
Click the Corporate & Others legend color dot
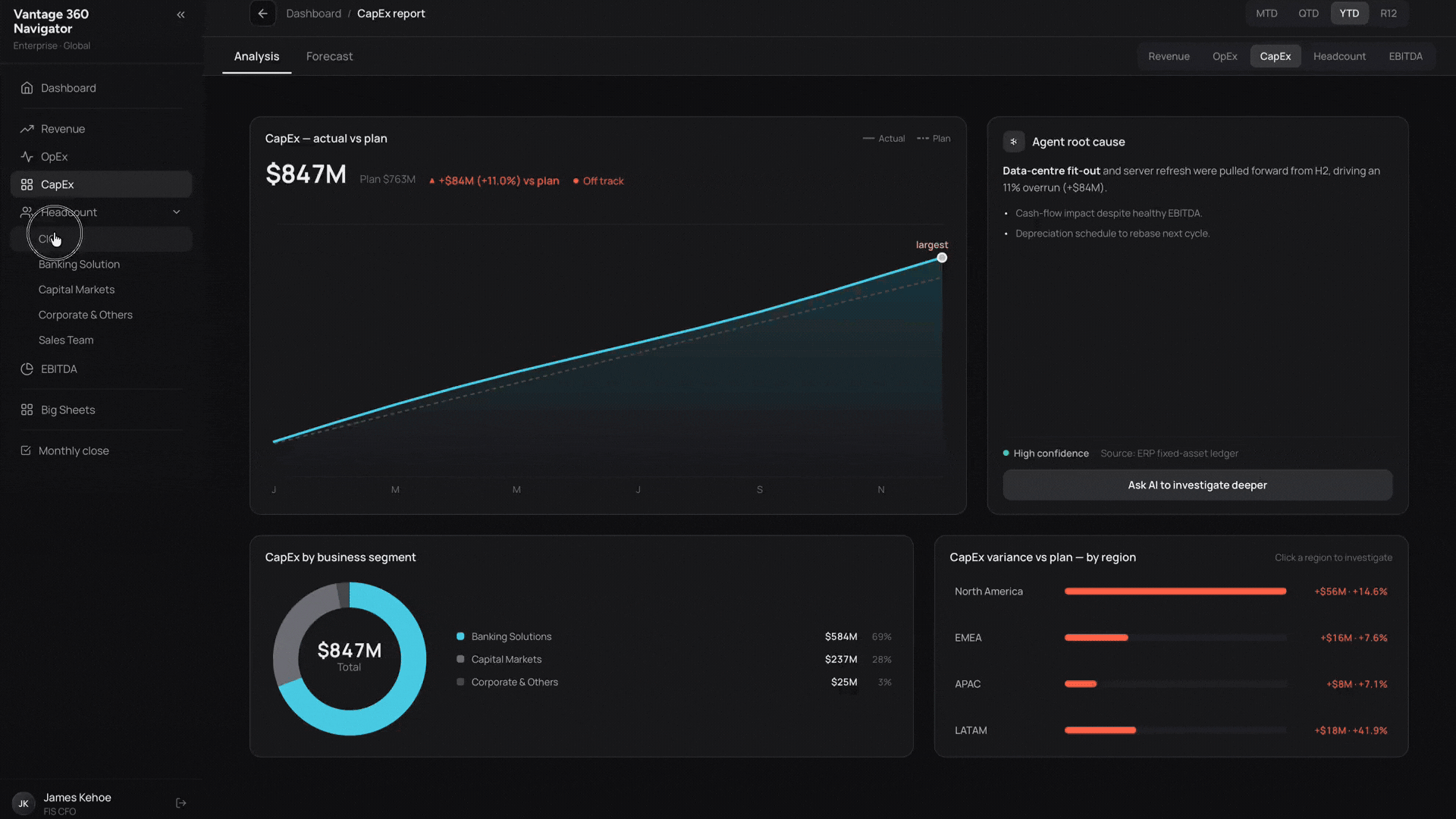[460, 682]
